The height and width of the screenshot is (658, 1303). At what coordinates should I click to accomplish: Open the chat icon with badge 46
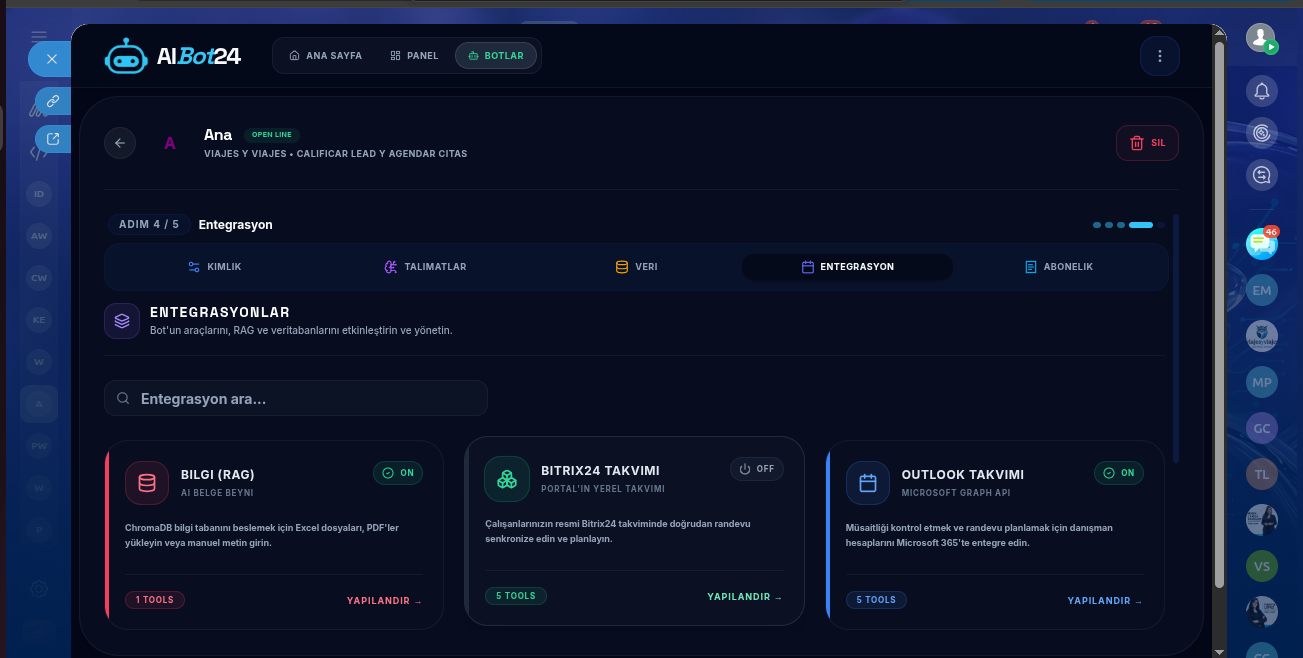tap(1262, 242)
